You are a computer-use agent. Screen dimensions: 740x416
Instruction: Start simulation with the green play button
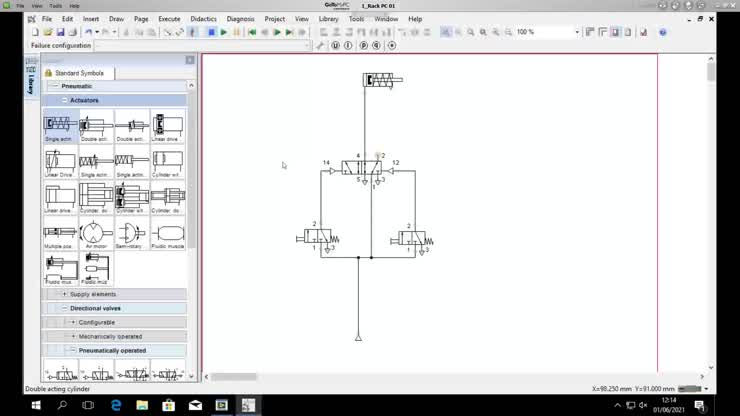(224, 32)
